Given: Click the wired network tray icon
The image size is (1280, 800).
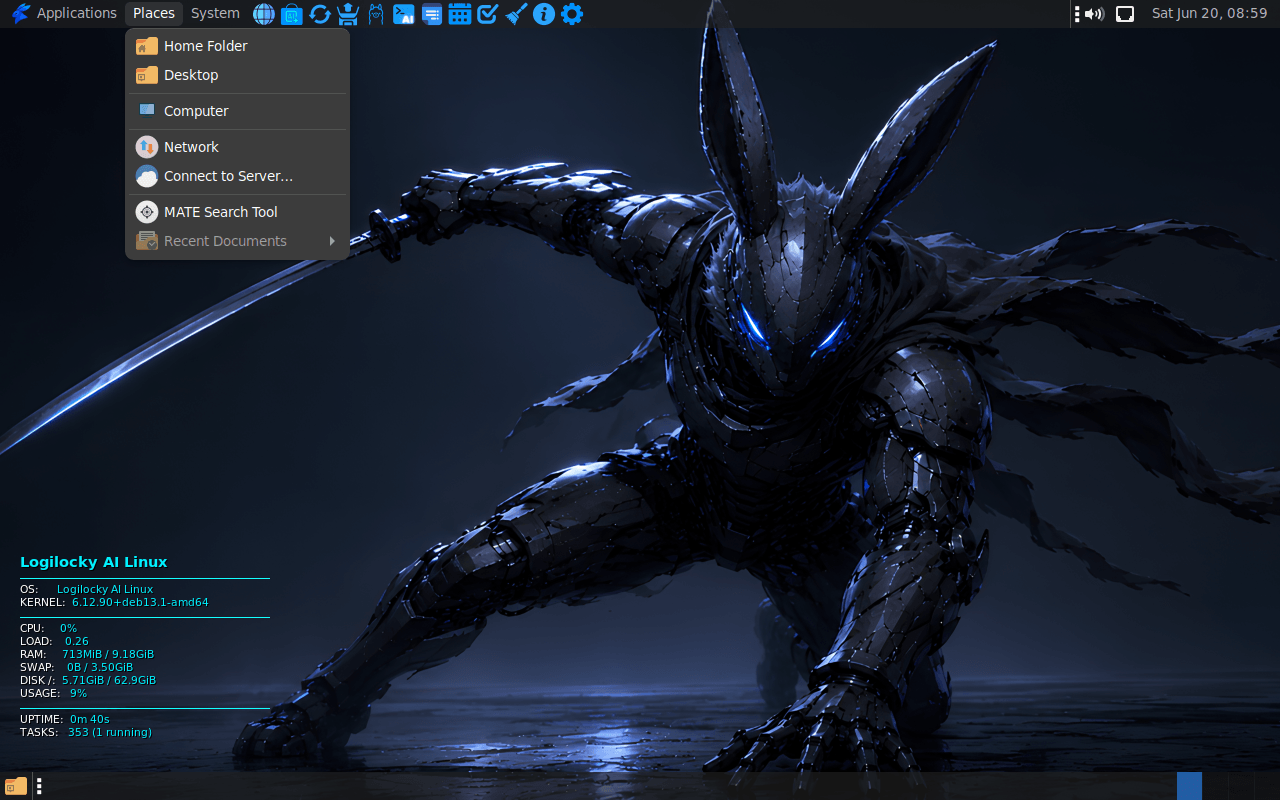Looking at the screenshot, I should pos(1125,14).
